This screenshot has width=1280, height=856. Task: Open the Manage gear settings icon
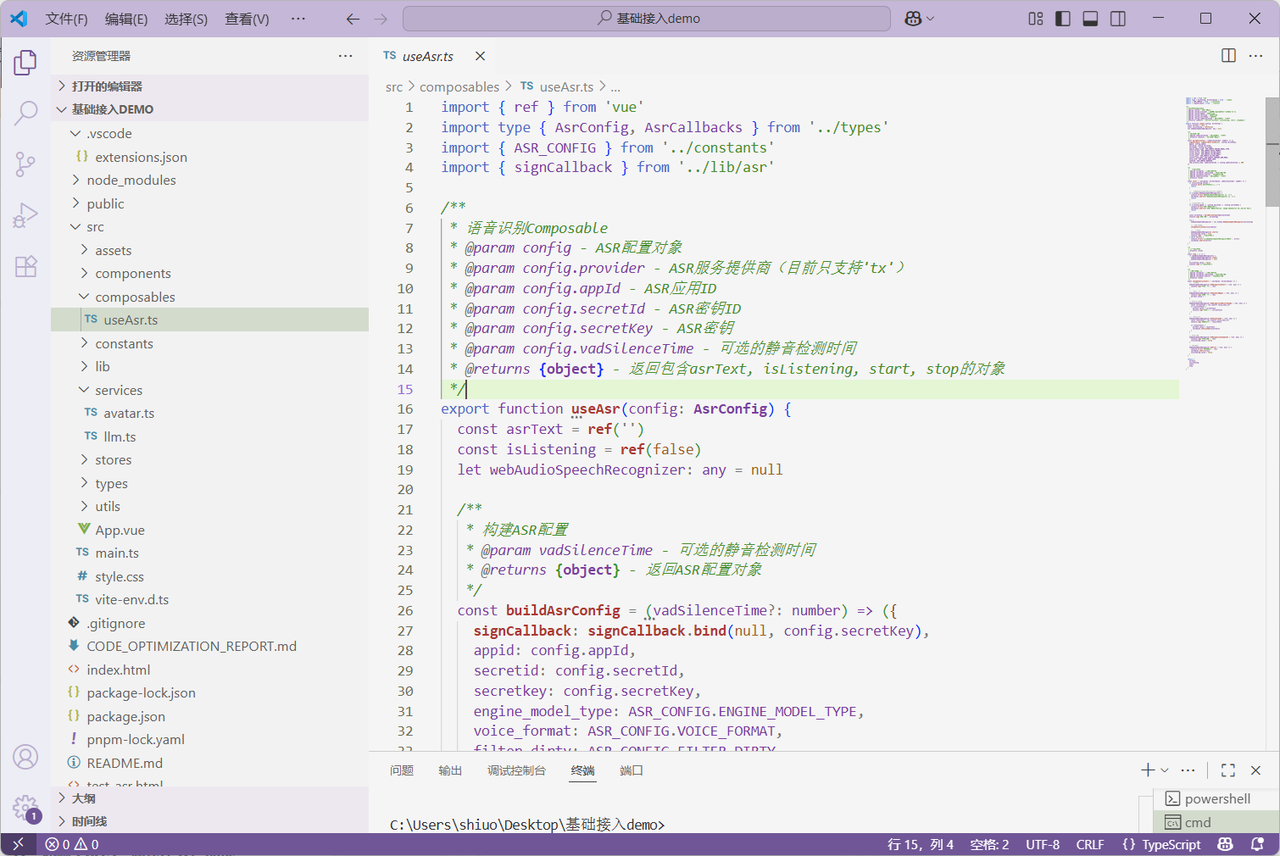tap(26, 808)
